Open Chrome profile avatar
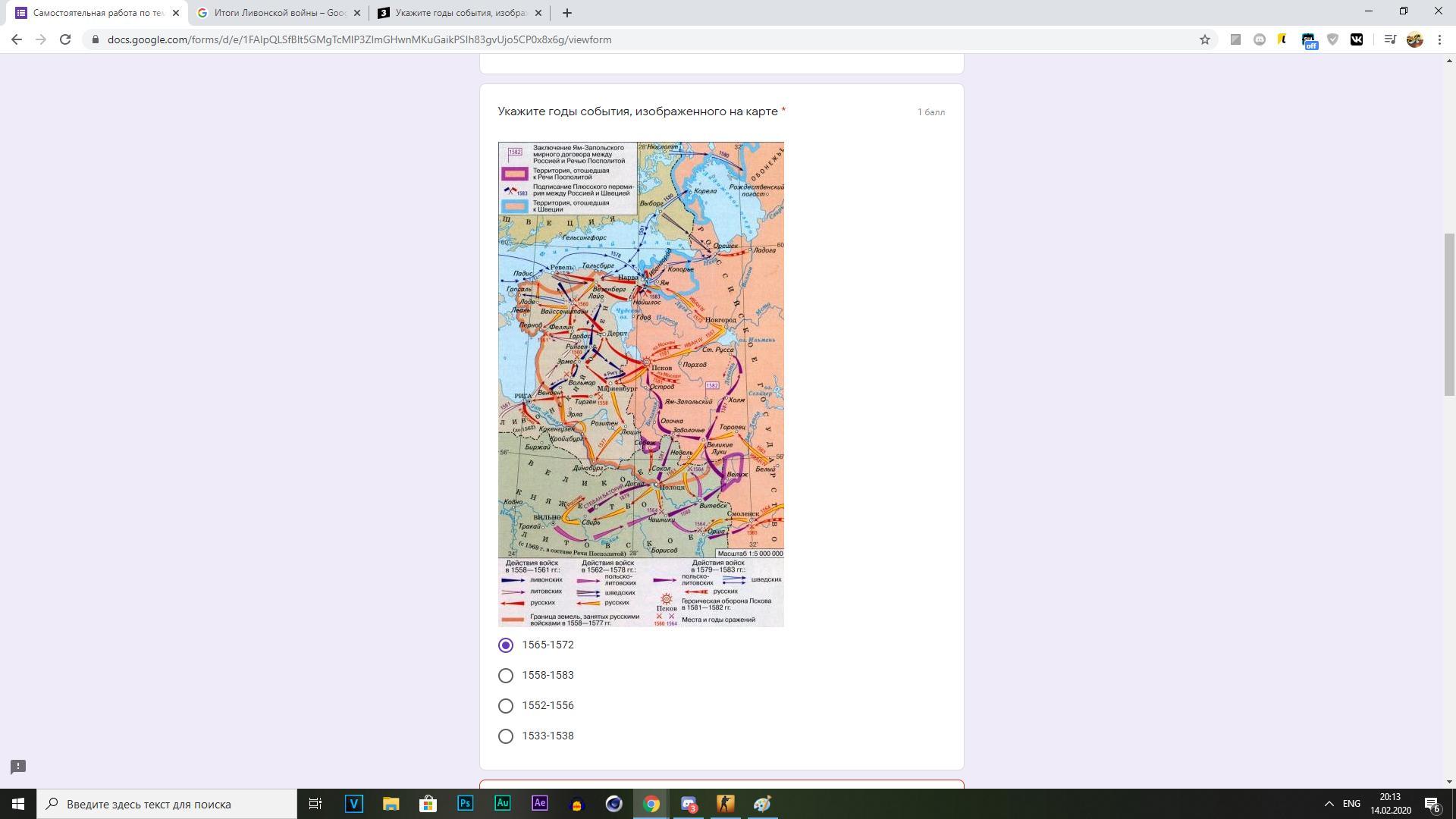Image resolution: width=1456 pixels, height=819 pixels. [1414, 39]
